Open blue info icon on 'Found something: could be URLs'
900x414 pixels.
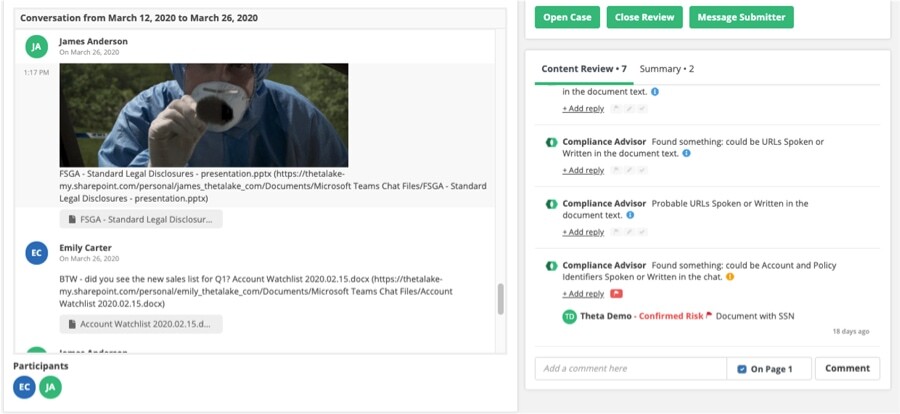686,154
